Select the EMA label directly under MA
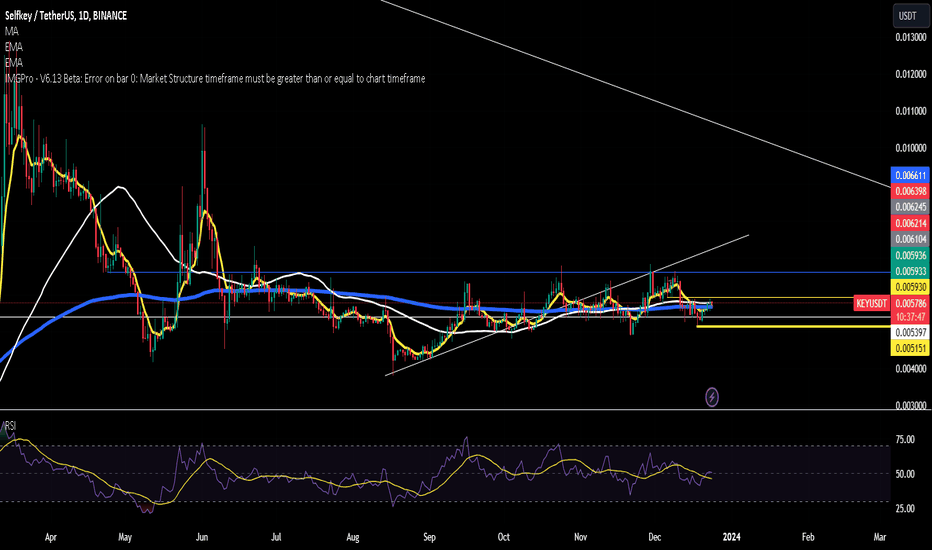This screenshot has width=932, height=550. pos(14,46)
